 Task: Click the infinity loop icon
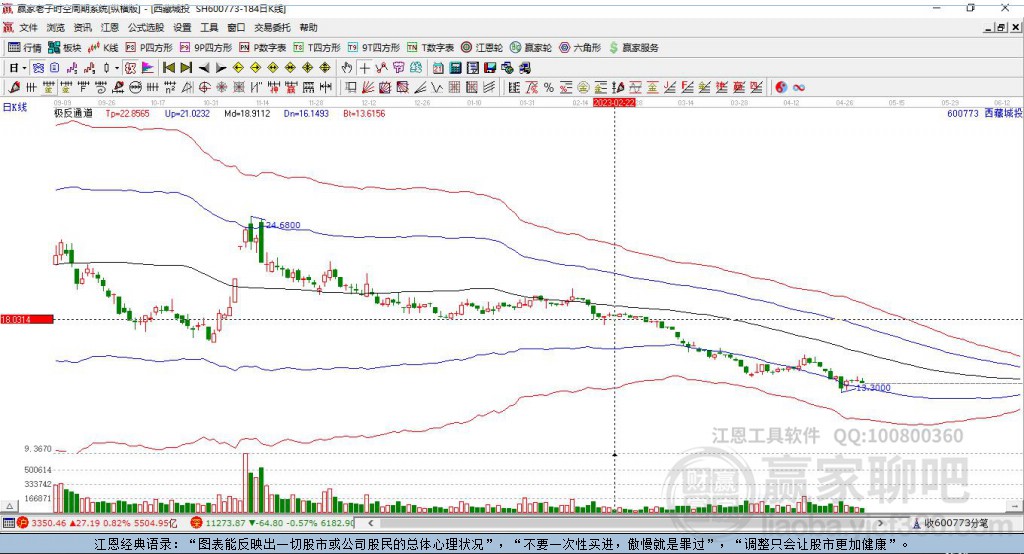click(x=798, y=87)
